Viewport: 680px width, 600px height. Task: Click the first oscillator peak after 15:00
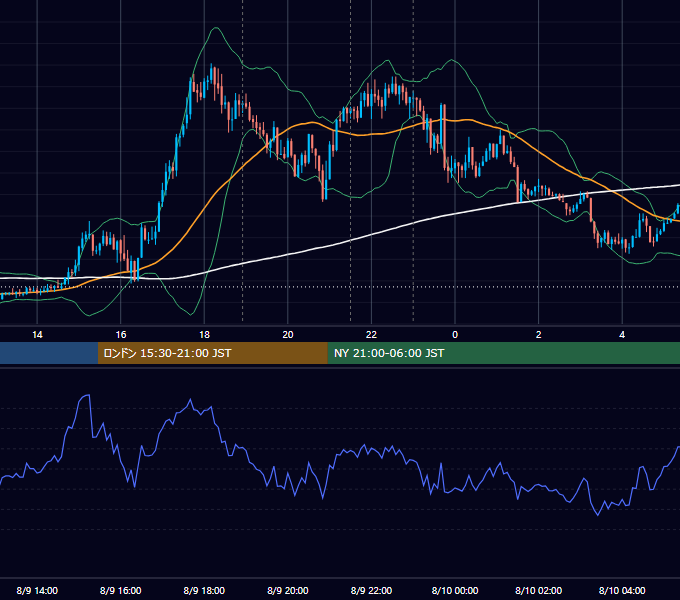tap(87, 395)
